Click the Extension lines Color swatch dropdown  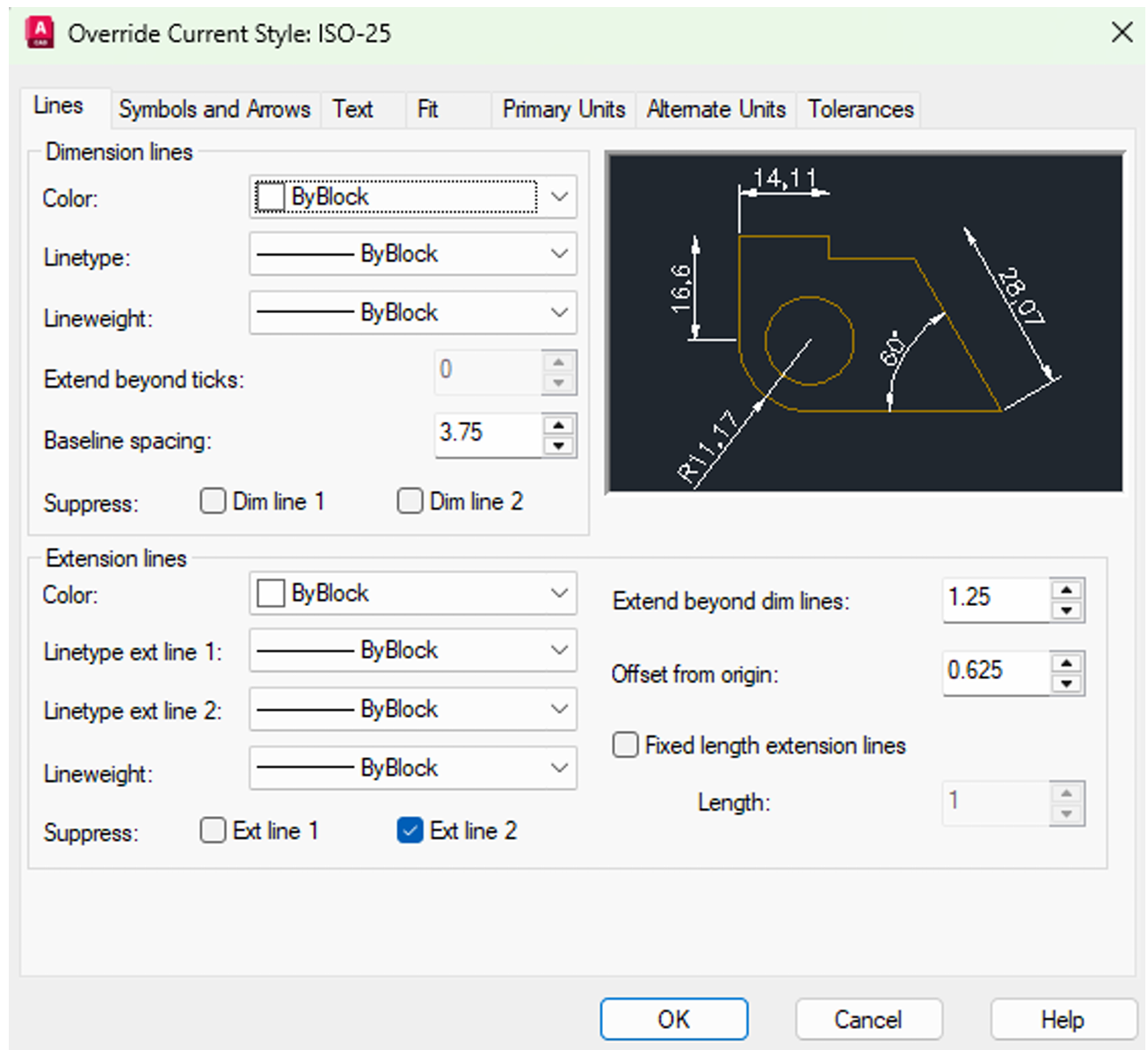point(412,594)
